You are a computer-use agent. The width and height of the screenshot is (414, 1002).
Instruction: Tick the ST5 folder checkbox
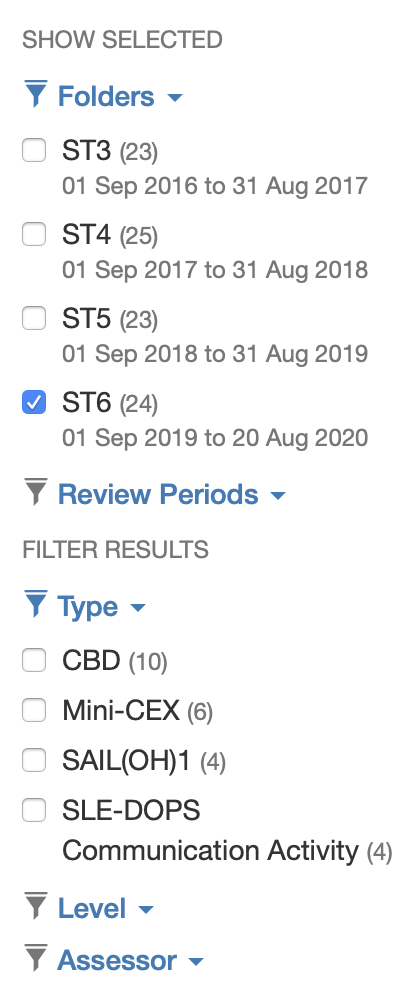click(x=34, y=318)
